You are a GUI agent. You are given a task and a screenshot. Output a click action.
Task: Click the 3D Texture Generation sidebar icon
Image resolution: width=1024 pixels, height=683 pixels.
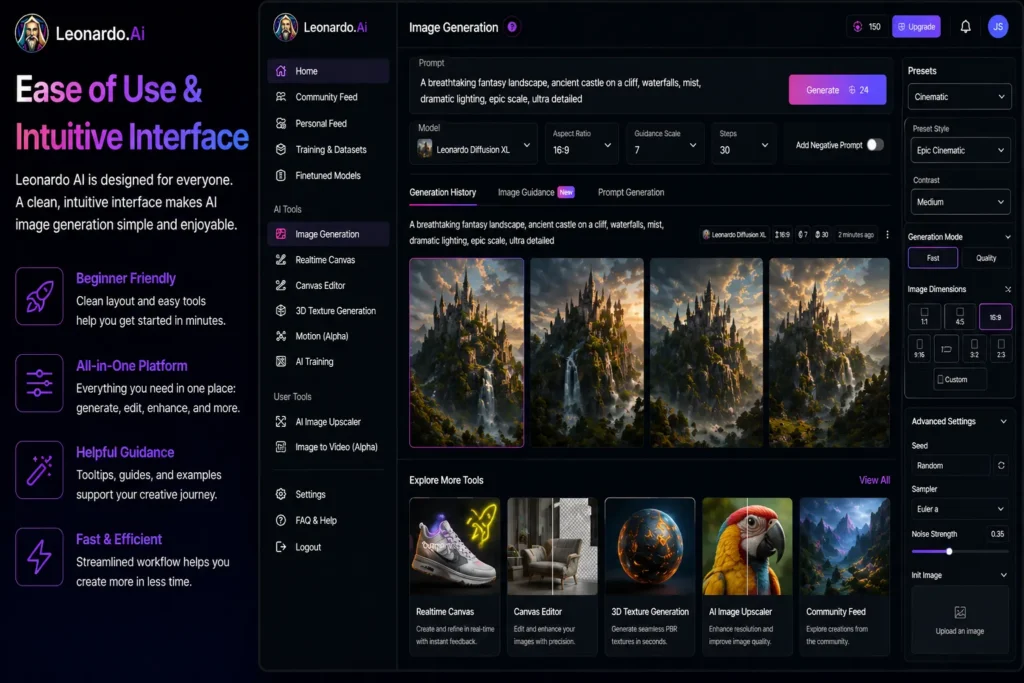pos(281,310)
